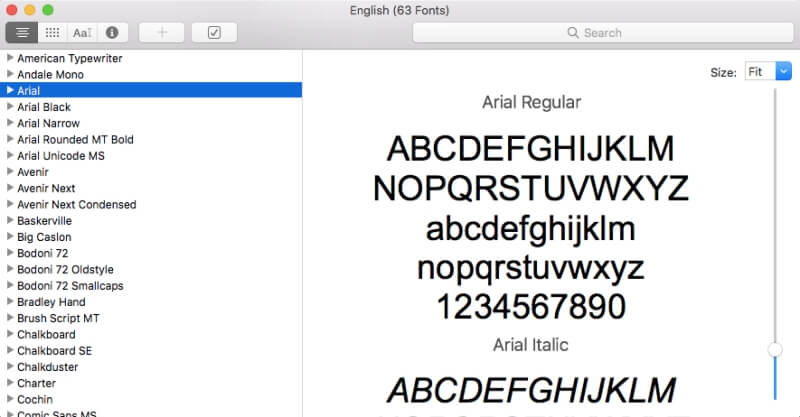Select the Avenir font
Viewport: 800px width, 417px height.
click(33, 172)
